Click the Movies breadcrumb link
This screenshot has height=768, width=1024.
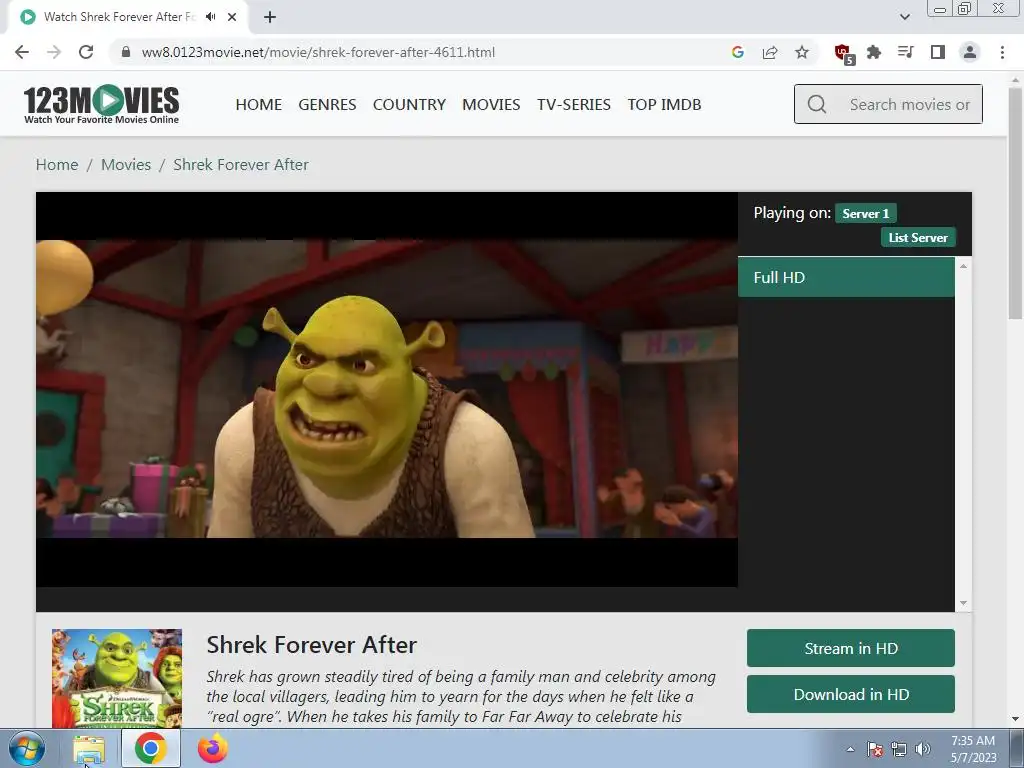pos(126,165)
